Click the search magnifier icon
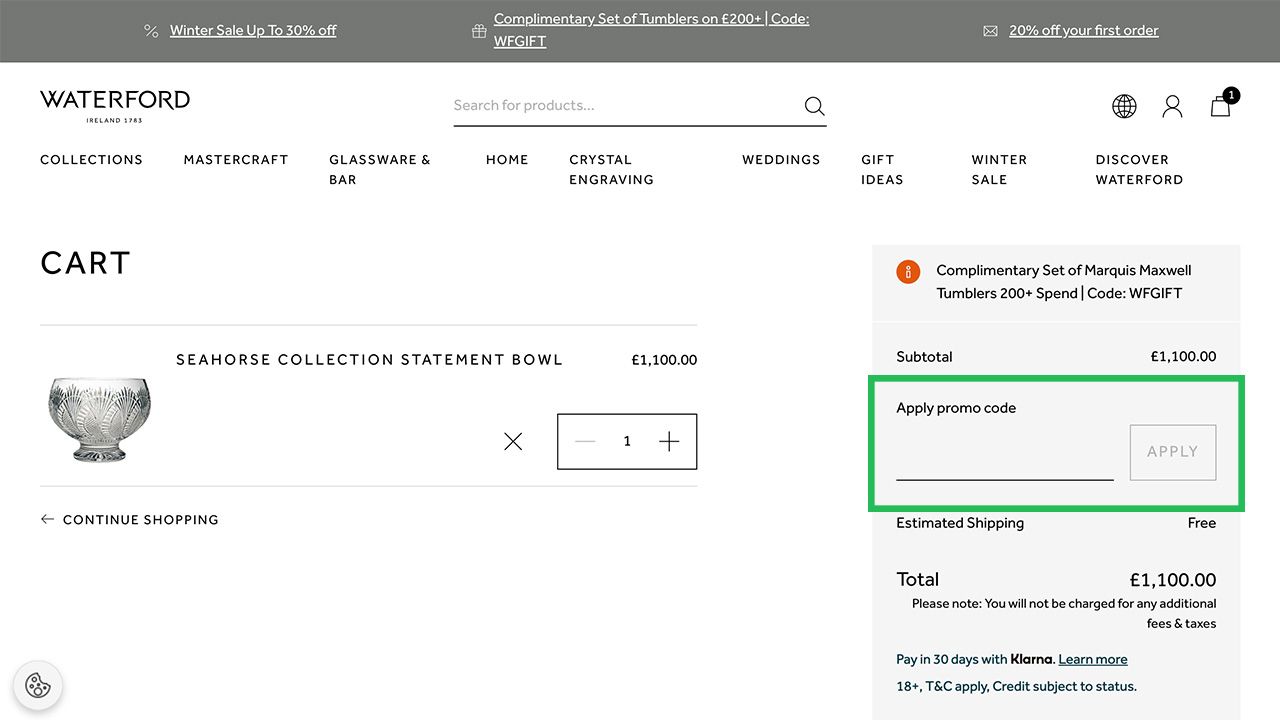The image size is (1280, 720). tap(814, 106)
